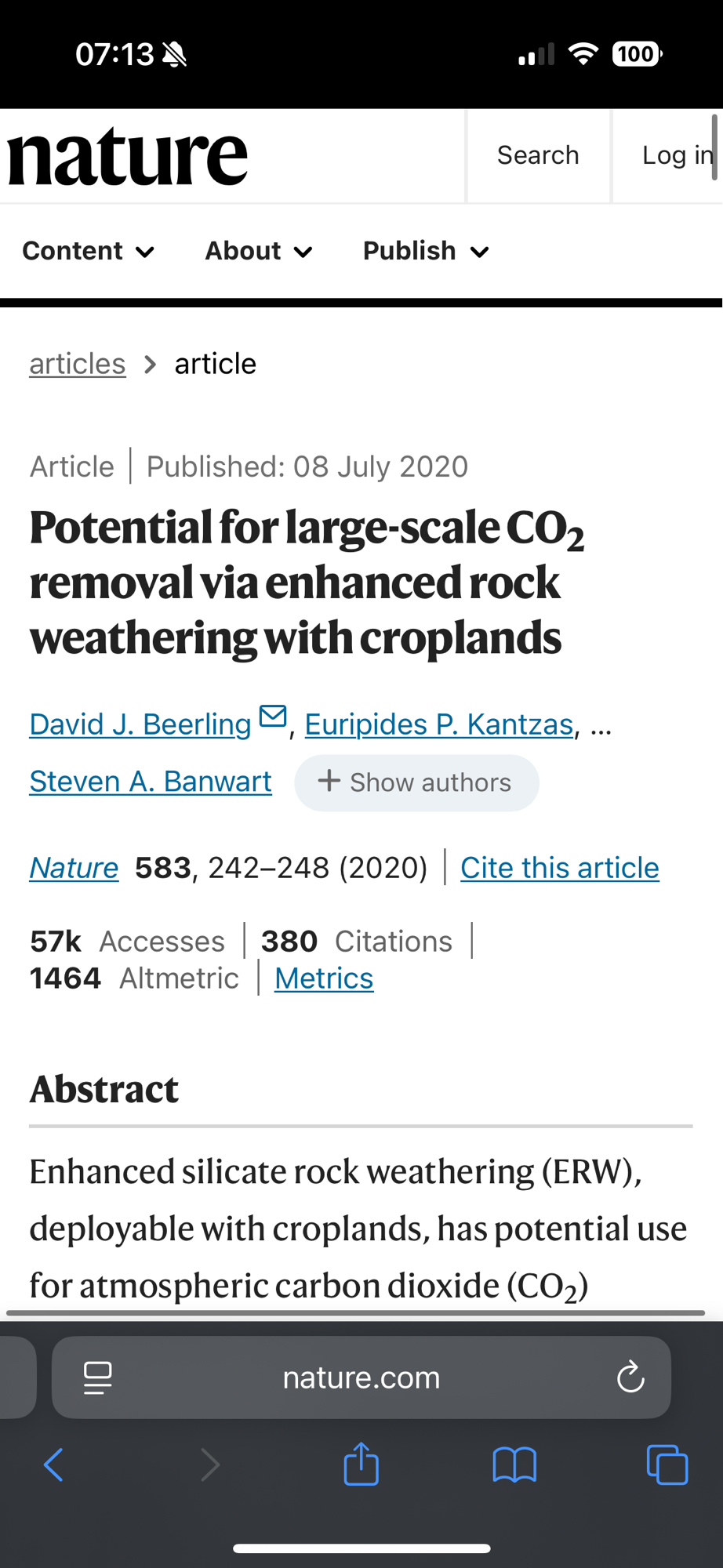Follow the articles breadcrumb link

pos(78,364)
